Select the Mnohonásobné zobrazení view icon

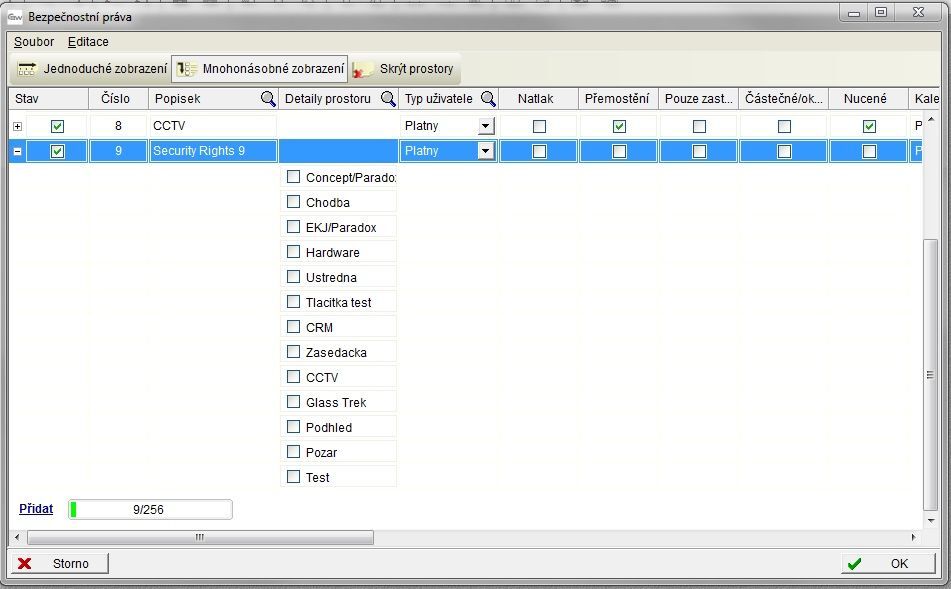pos(186,69)
